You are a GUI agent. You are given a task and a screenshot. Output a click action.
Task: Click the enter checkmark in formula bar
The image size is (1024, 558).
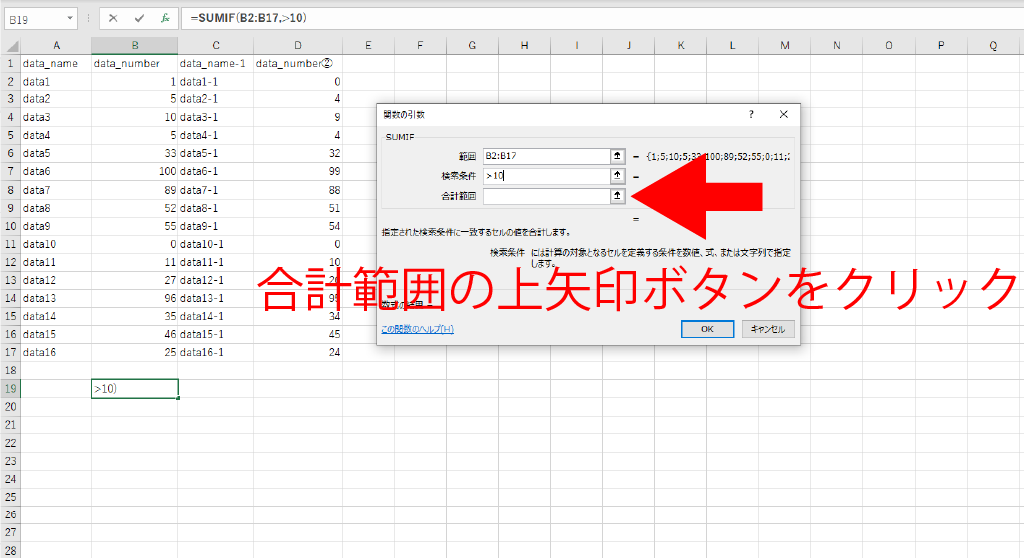click(x=139, y=18)
